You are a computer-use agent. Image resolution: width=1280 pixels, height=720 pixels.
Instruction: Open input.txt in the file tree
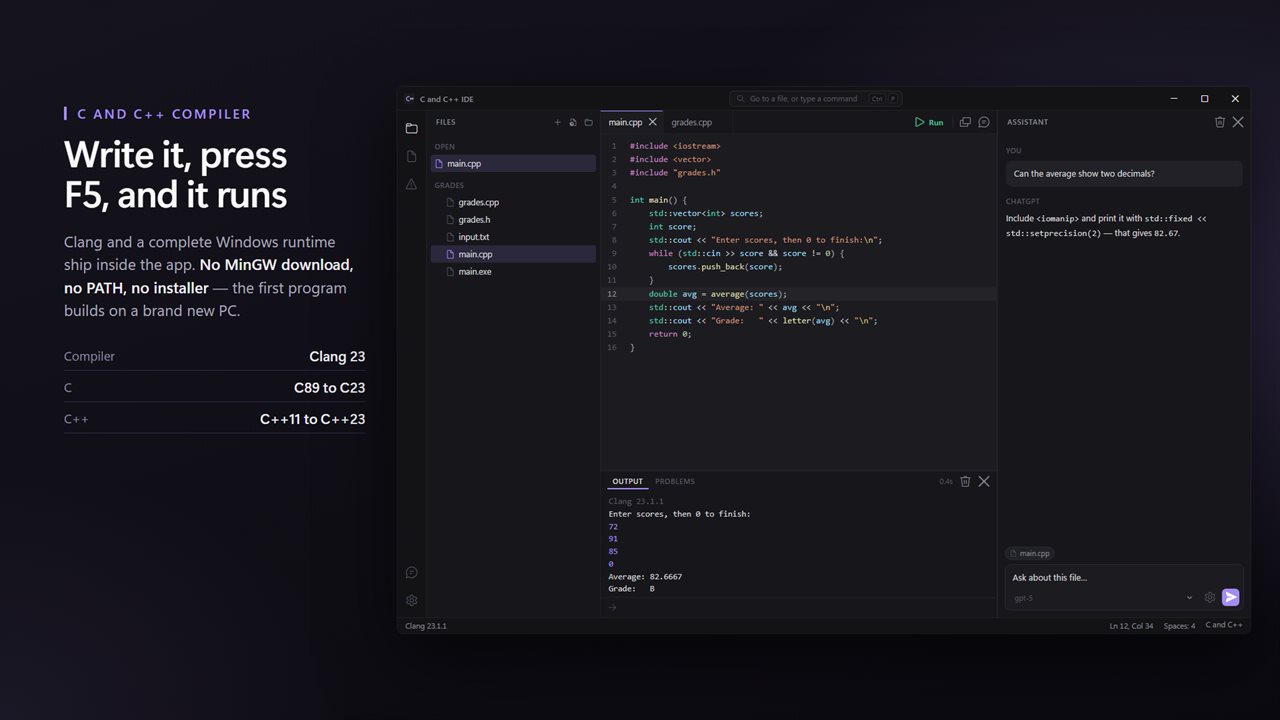[x=513, y=237]
